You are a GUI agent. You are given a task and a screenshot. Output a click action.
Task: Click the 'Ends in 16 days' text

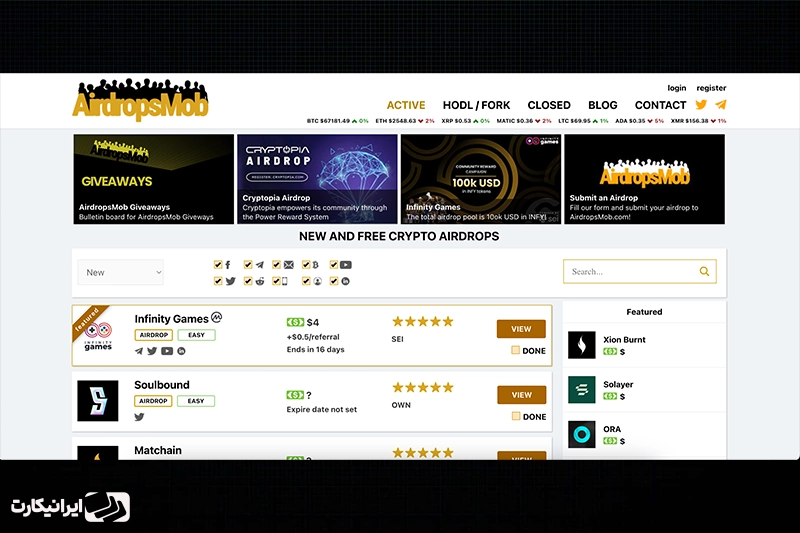coord(315,349)
